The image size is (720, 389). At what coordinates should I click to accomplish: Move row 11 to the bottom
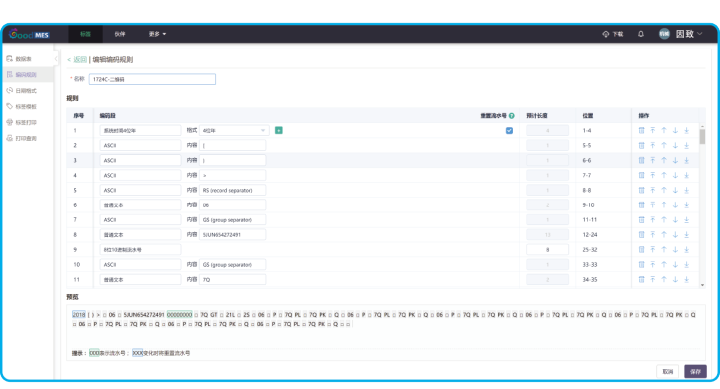pyautogui.click(x=686, y=279)
